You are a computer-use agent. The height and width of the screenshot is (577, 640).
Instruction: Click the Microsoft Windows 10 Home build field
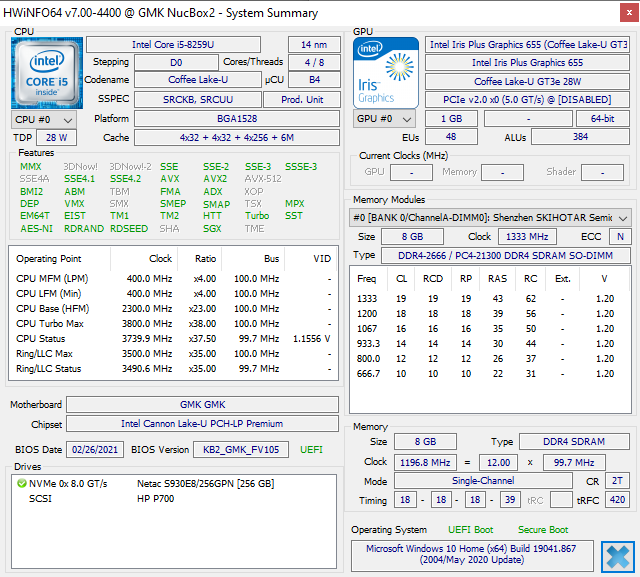pos(472,555)
